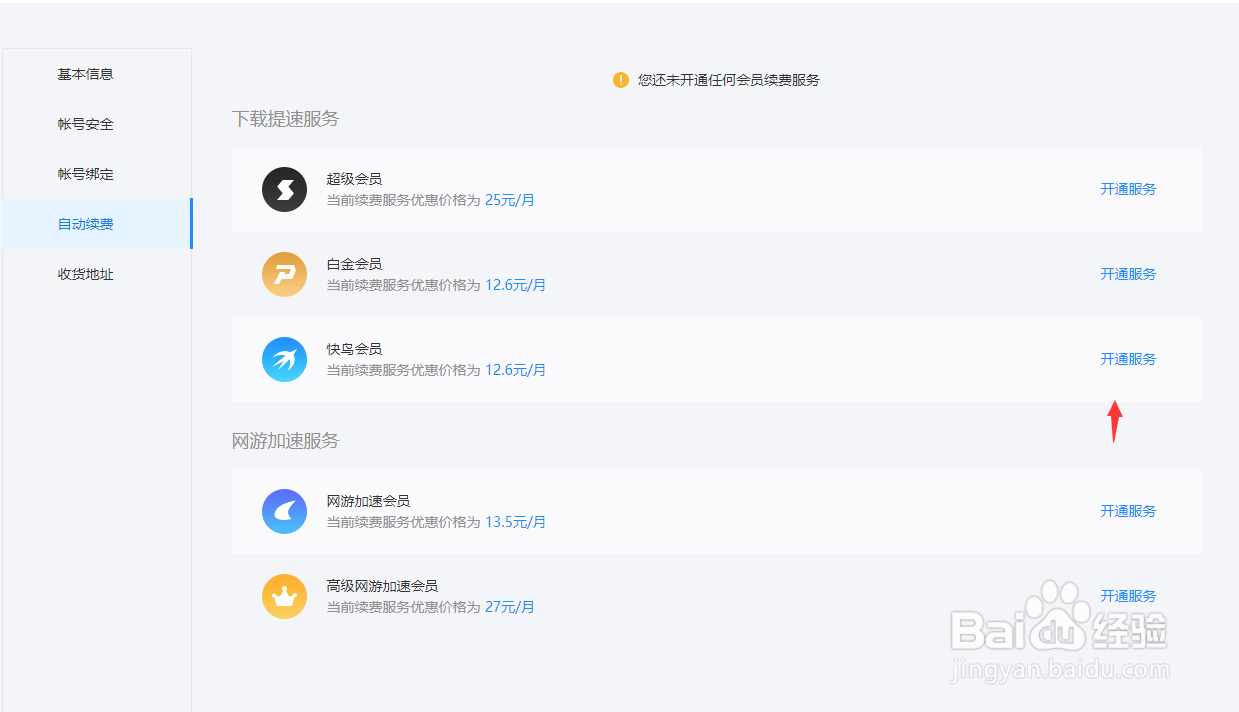Click the 下载提速服务 section heading
Image resolution: width=1239 pixels, height=712 pixels.
point(286,119)
